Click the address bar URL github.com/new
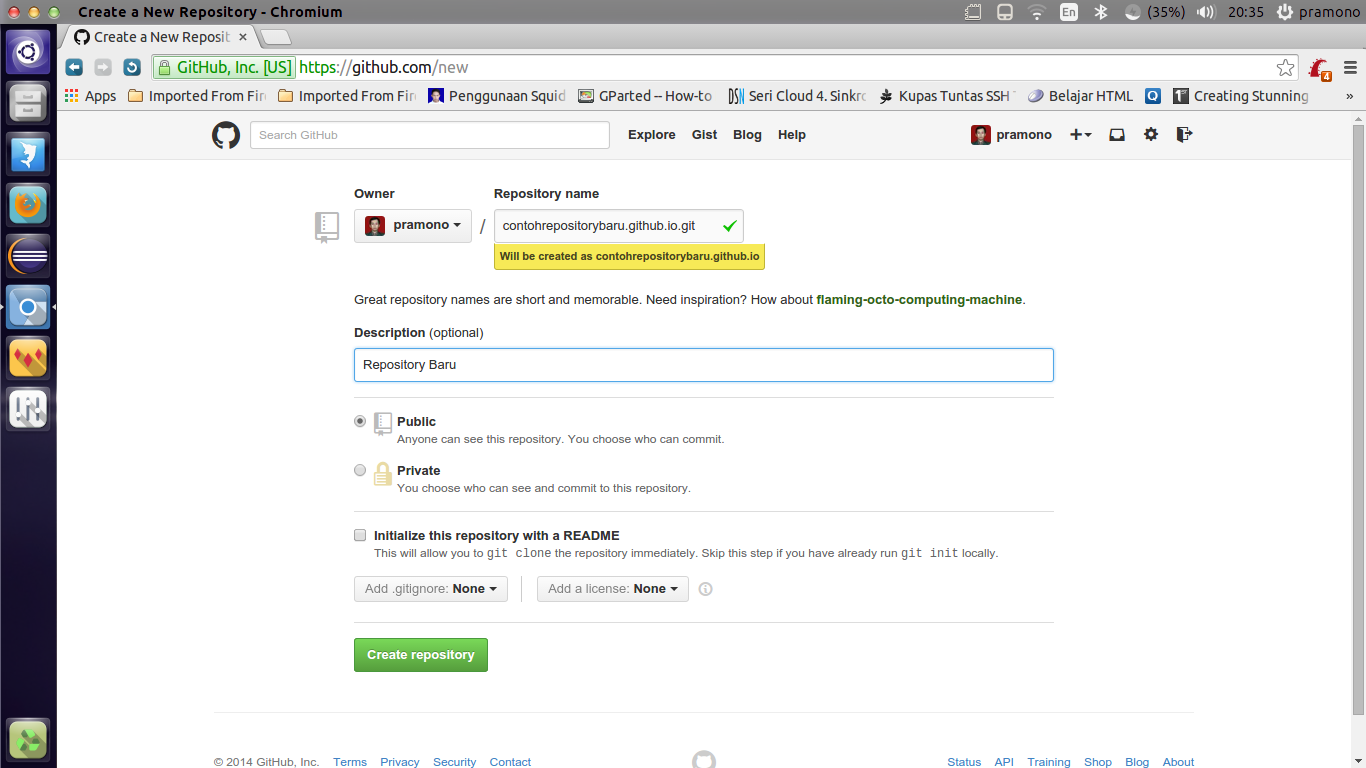This screenshot has height=768, width=1366. coord(383,68)
